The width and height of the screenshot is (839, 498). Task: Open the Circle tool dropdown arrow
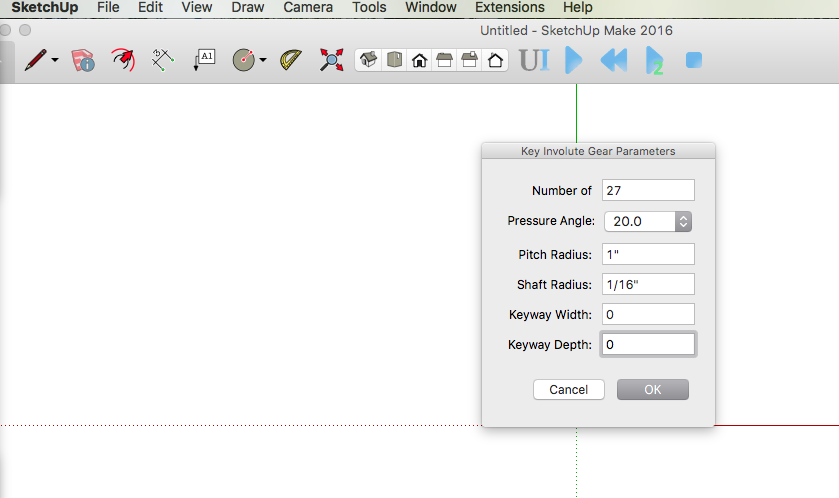pyautogui.click(x=263, y=60)
